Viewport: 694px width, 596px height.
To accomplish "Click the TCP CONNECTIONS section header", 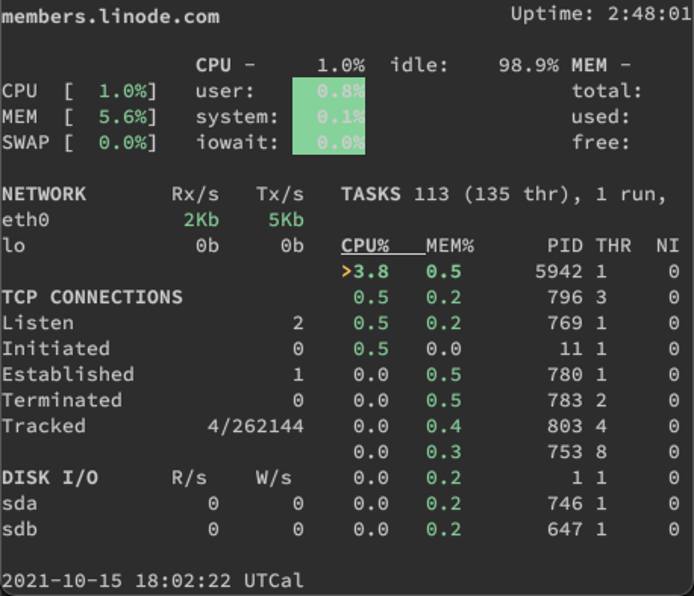I will pyautogui.click(x=92, y=297).
